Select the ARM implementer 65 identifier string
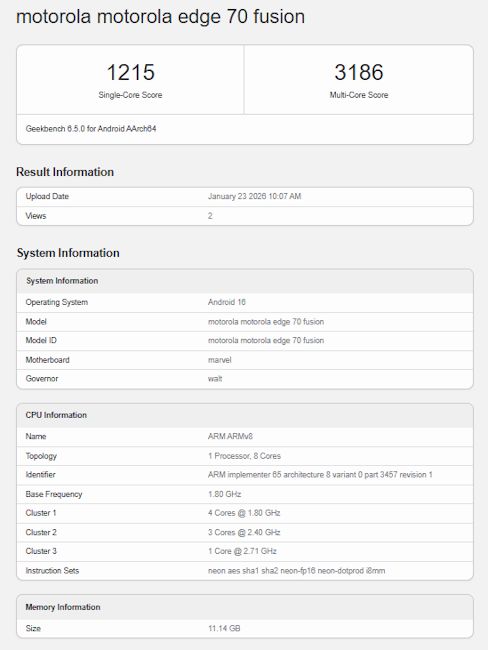488x650 pixels. pos(320,475)
